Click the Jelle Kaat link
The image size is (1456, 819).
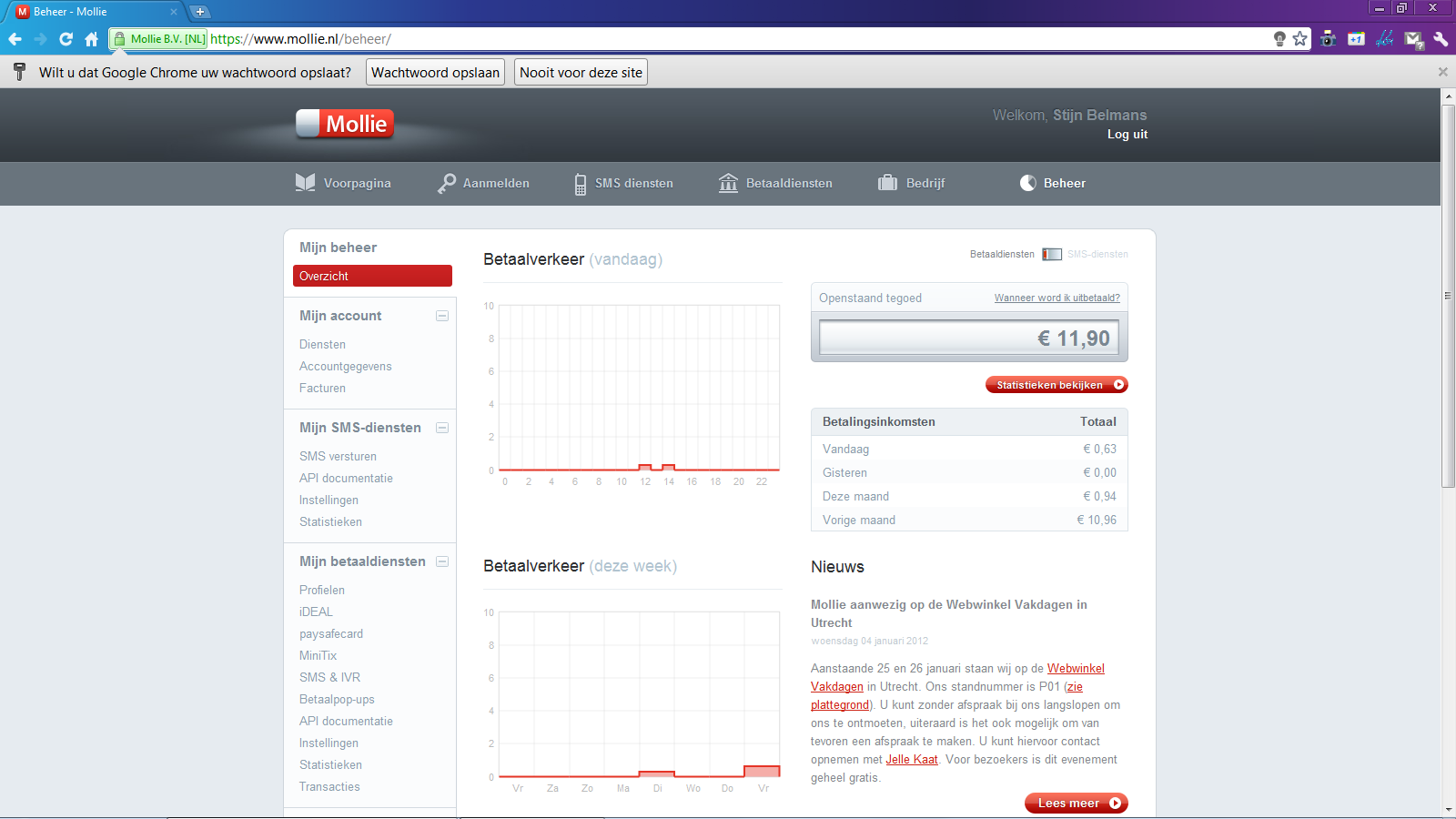(x=912, y=760)
